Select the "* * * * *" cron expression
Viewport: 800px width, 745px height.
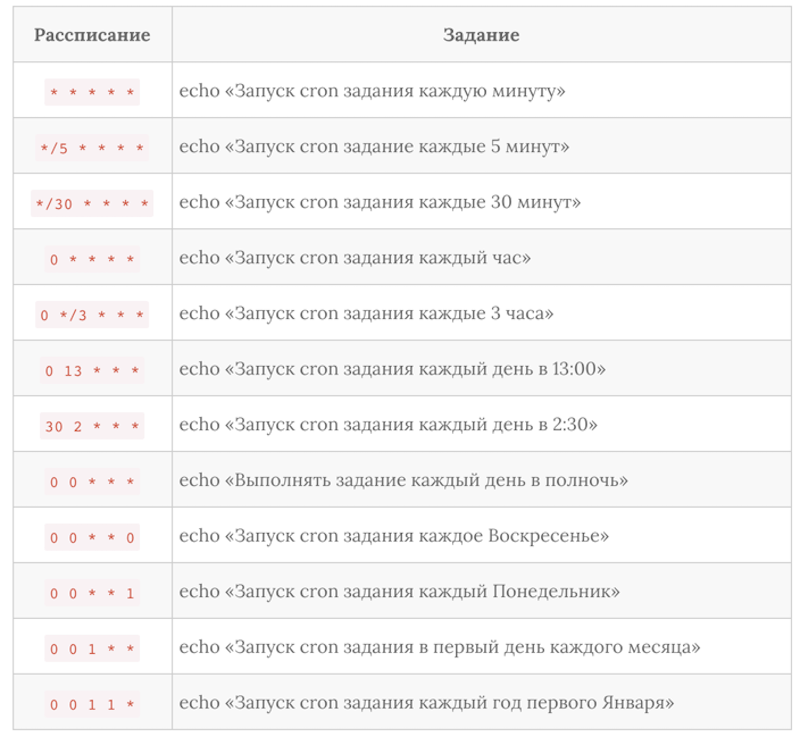(x=92, y=92)
